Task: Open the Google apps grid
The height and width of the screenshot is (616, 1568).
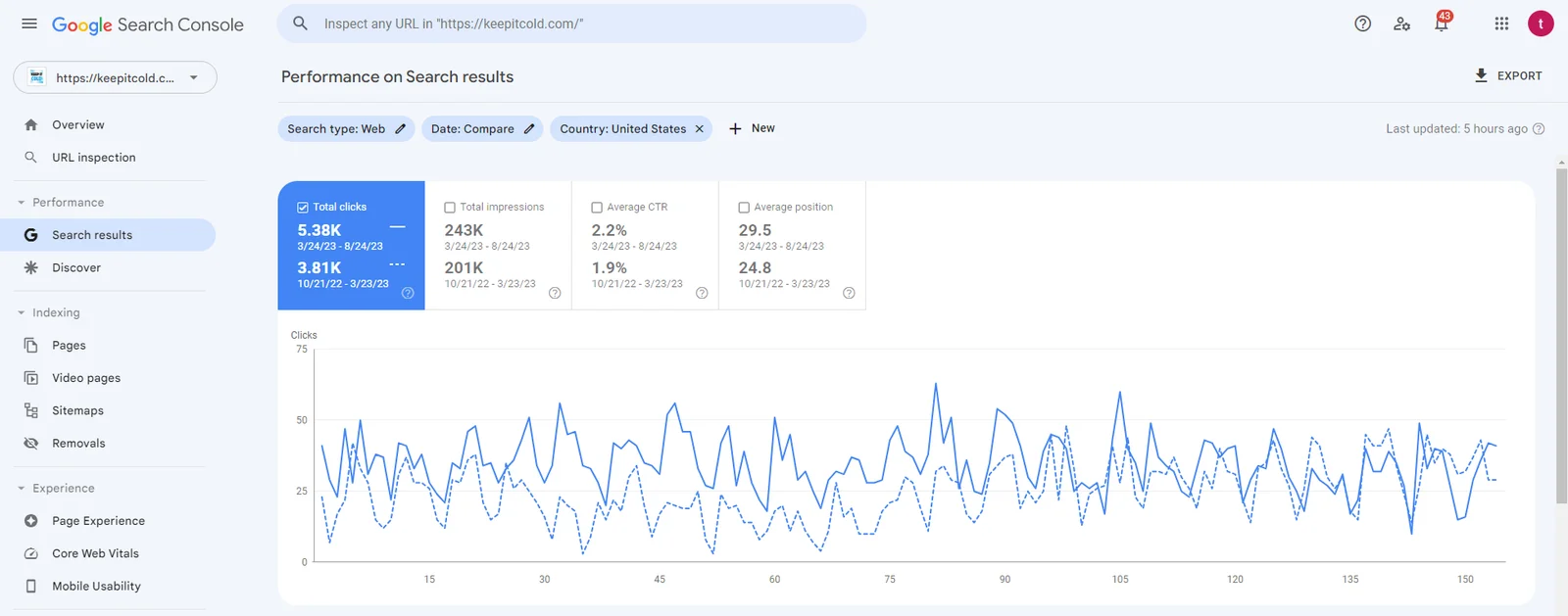Action: pos(1501,24)
